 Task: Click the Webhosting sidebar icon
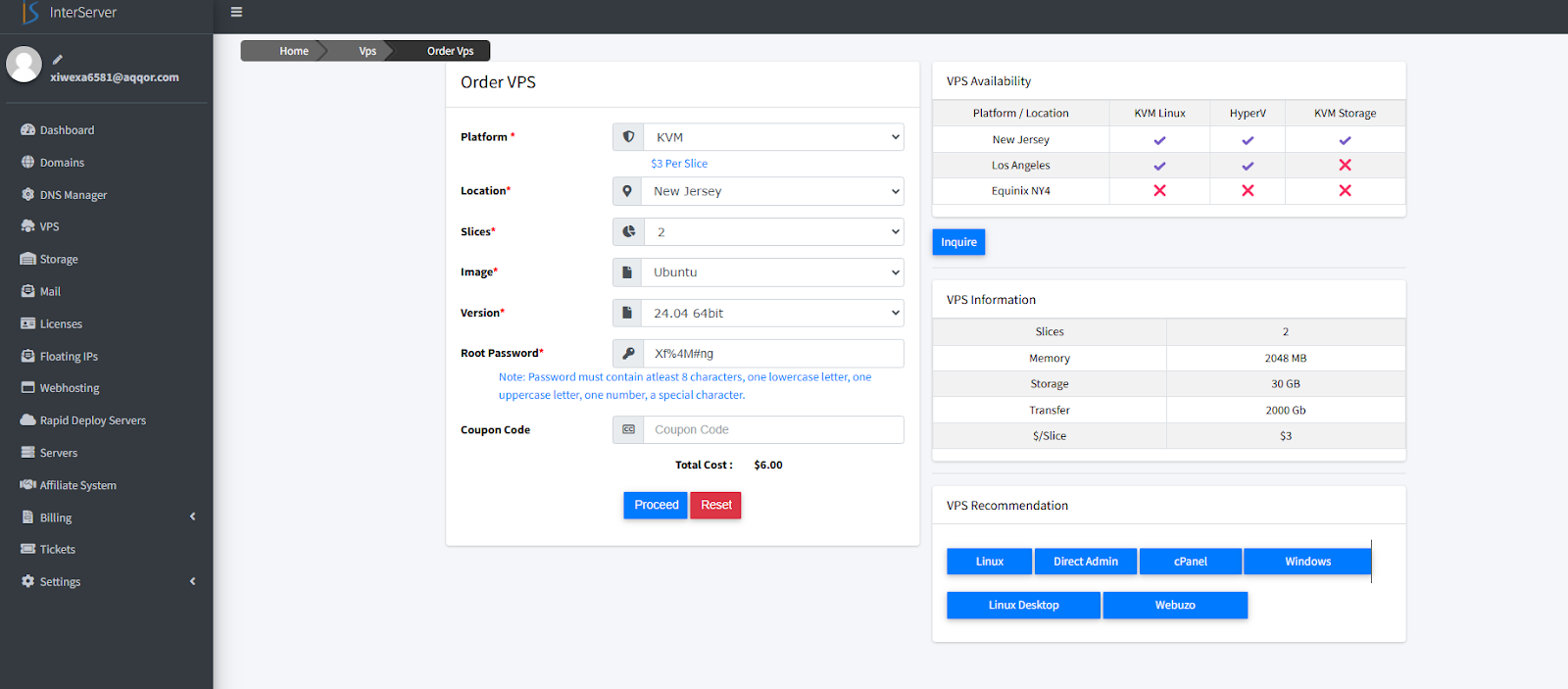pos(27,388)
